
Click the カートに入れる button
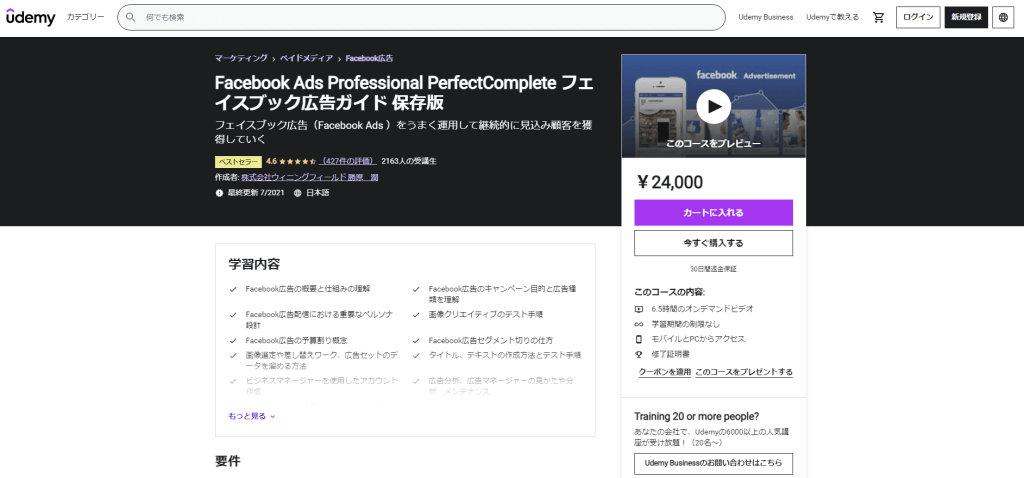(x=713, y=213)
